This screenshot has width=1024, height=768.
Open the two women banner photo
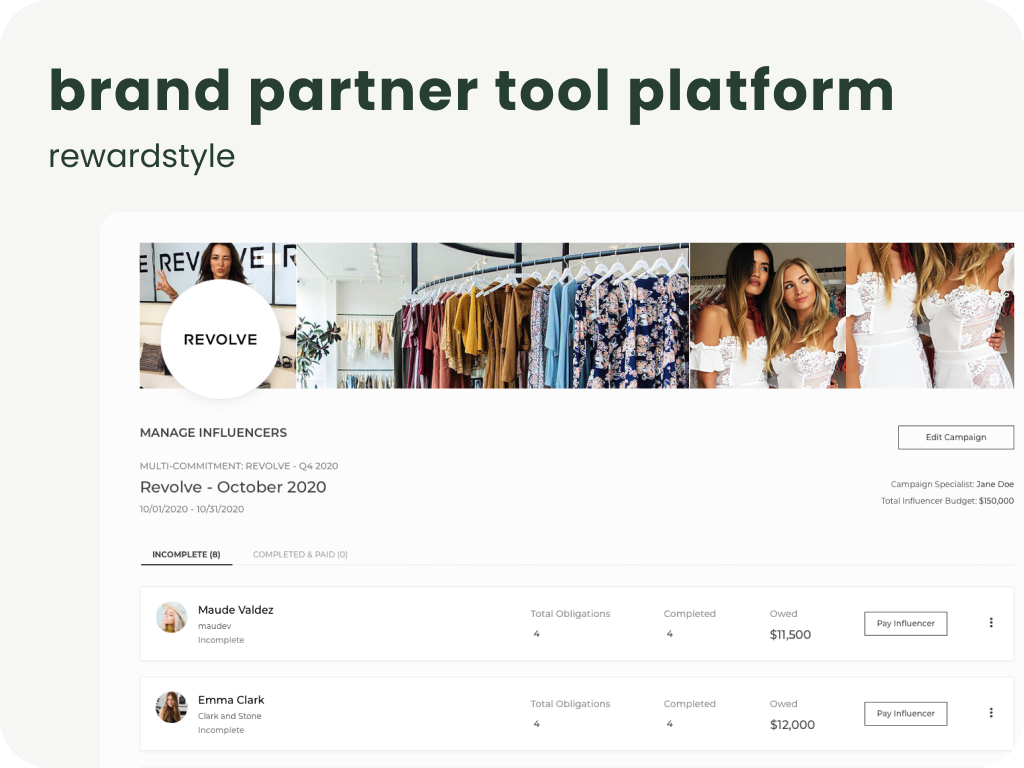(768, 316)
